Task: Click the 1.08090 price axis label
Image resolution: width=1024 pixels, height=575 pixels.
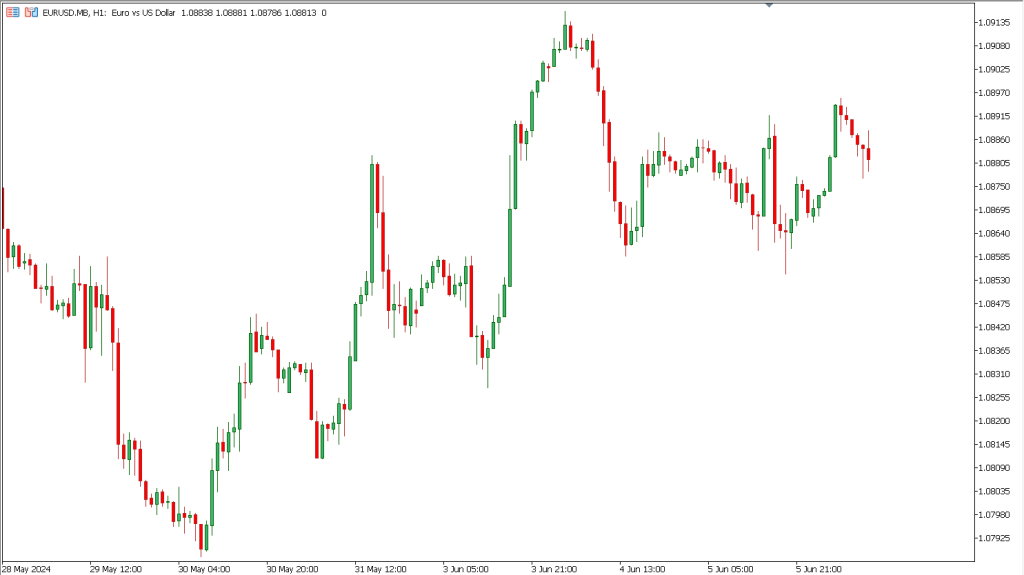Action: pos(993,468)
